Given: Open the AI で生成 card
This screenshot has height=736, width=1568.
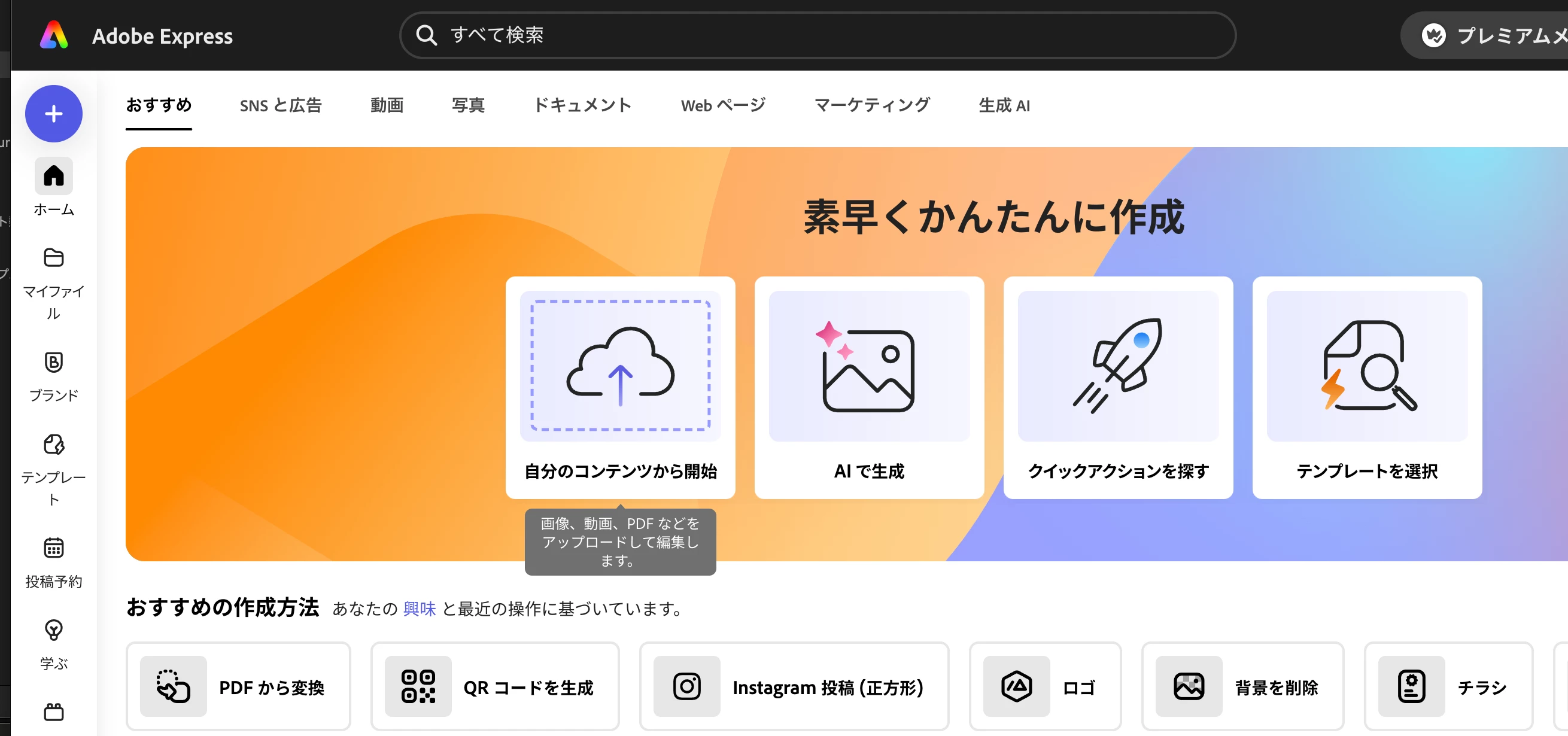Looking at the screenshot, I should click(x=868, y=387).
